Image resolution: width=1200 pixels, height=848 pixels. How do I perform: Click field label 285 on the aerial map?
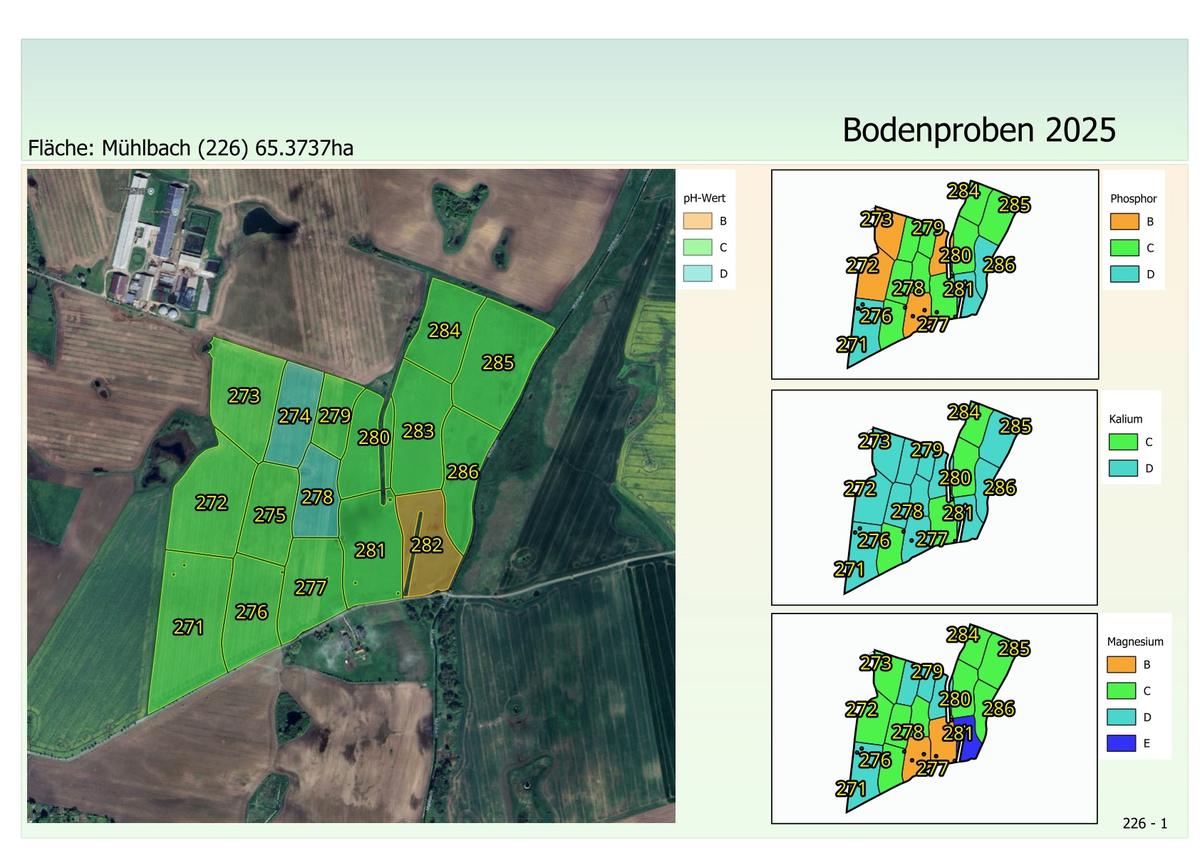tap(498, 363)
